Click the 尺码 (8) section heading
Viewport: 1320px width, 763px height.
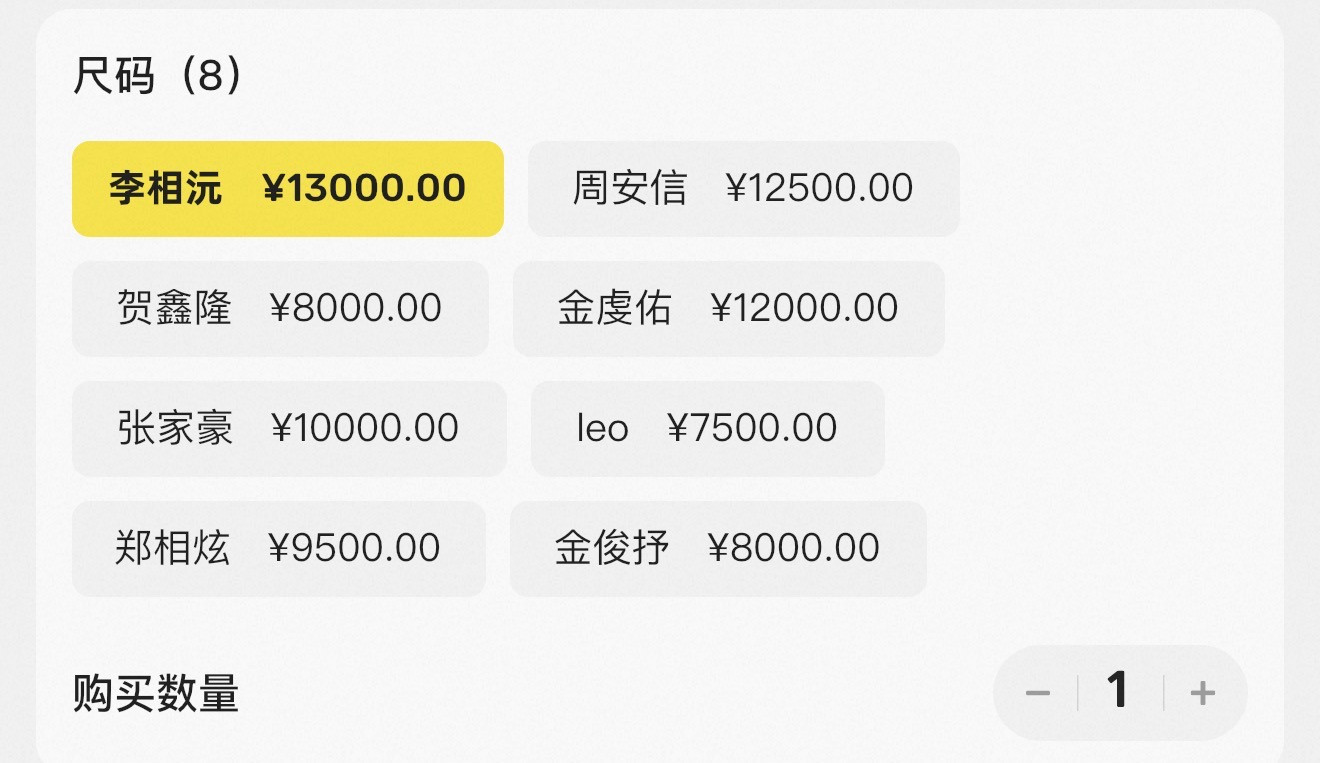pos(157,76)
